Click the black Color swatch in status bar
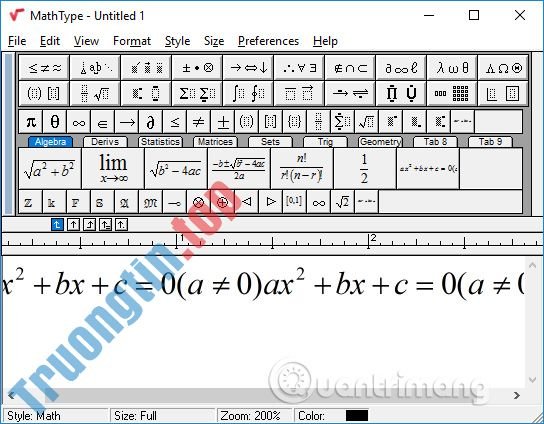Viewport: 544px width, 424px height. pos(357,416)
